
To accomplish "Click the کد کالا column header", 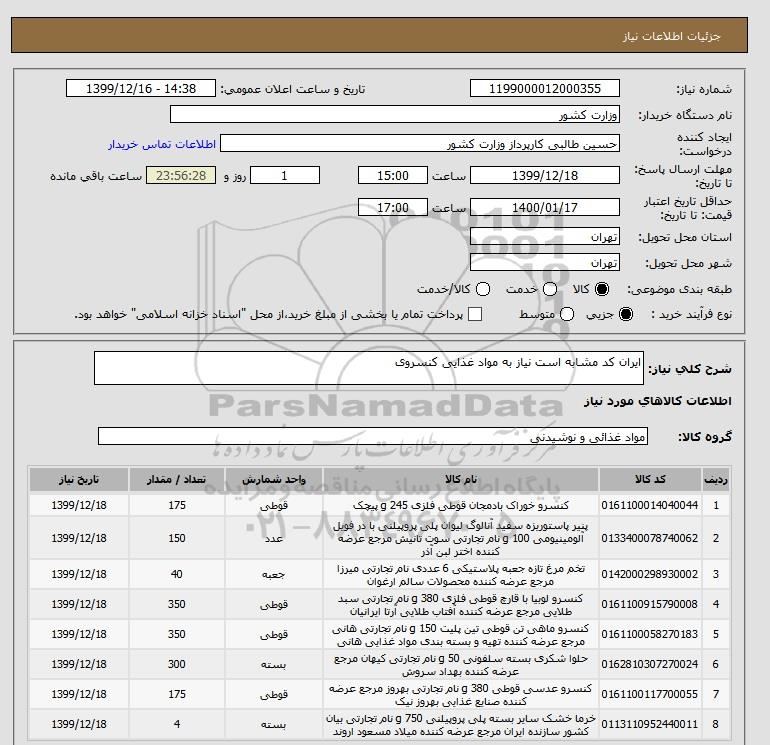I will [650, 479].
